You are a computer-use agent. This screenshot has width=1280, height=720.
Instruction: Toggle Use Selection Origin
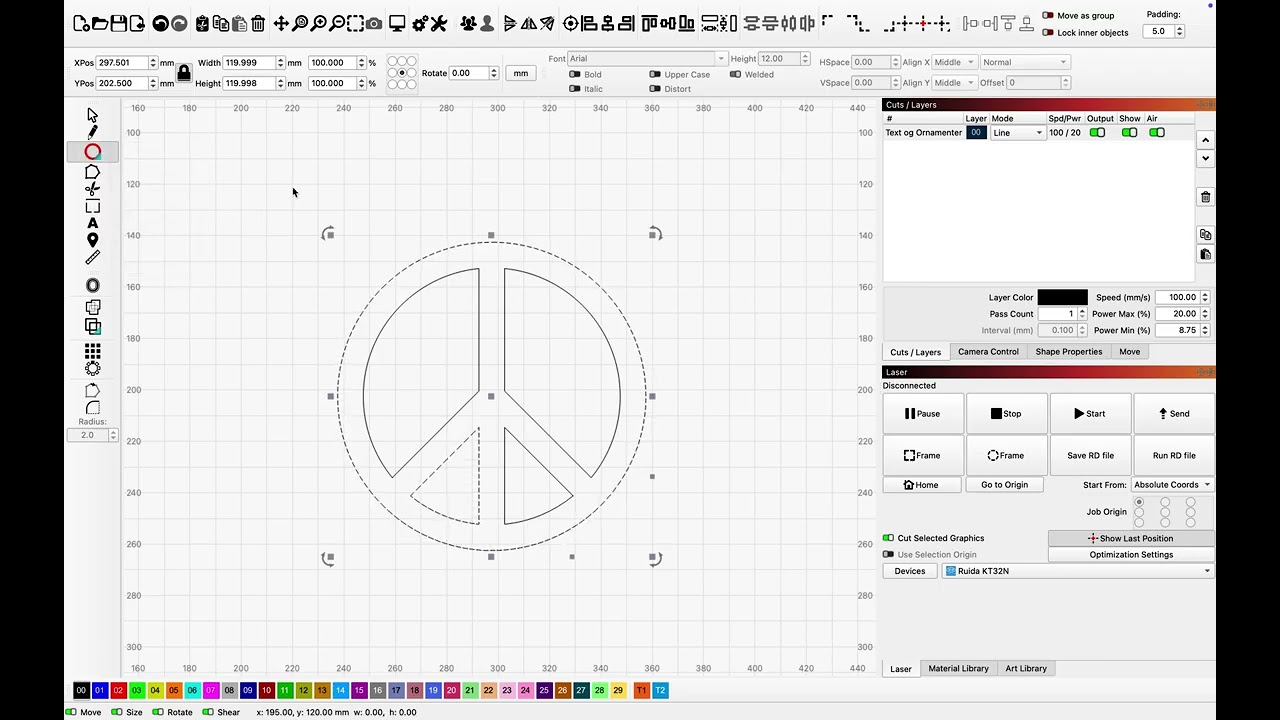pyautogui.click(x=888, y=555)
